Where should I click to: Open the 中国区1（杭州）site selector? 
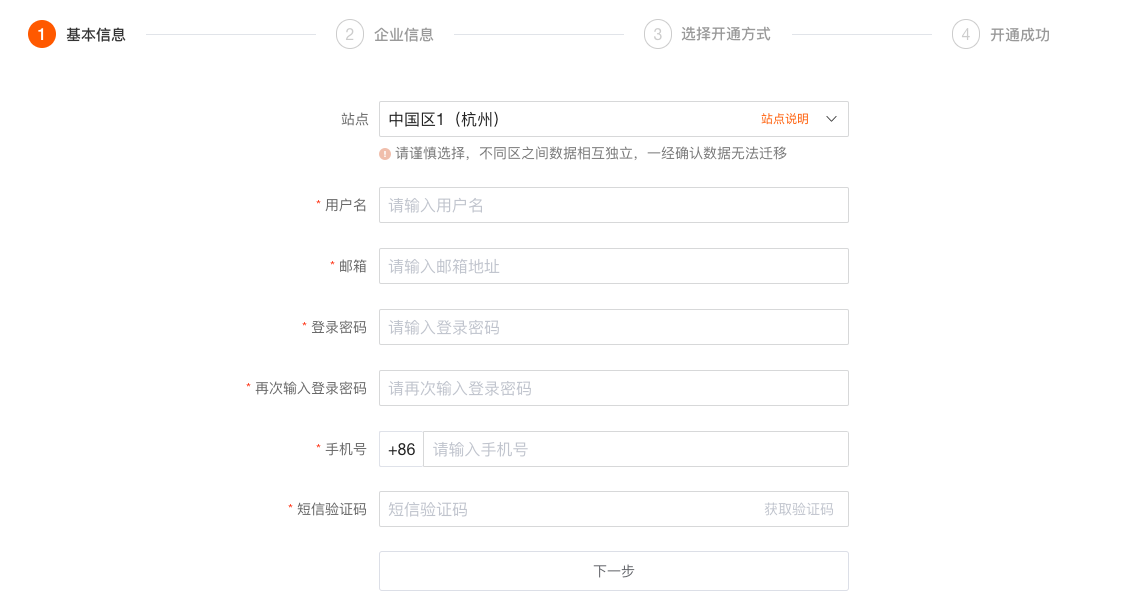tap(614, 119)
